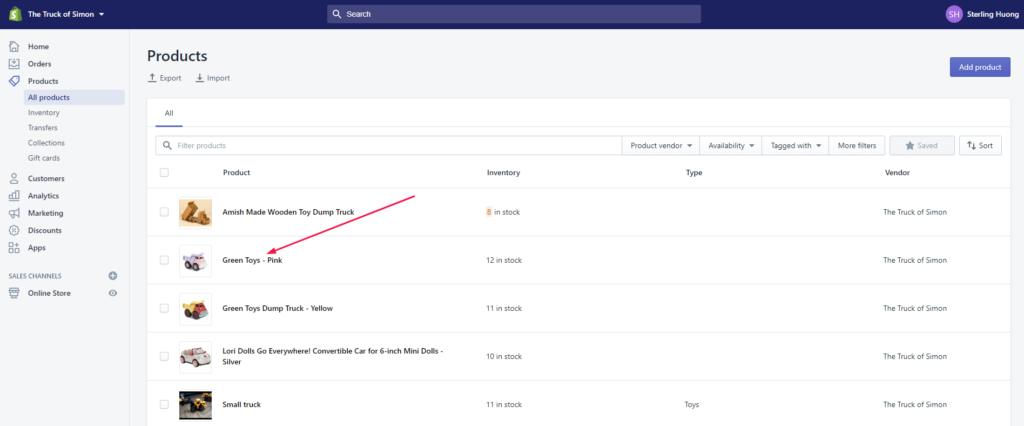Expand the Product vendor filter dropdown
Screen dimensions: 1024x426
click(x=661, y=146)
